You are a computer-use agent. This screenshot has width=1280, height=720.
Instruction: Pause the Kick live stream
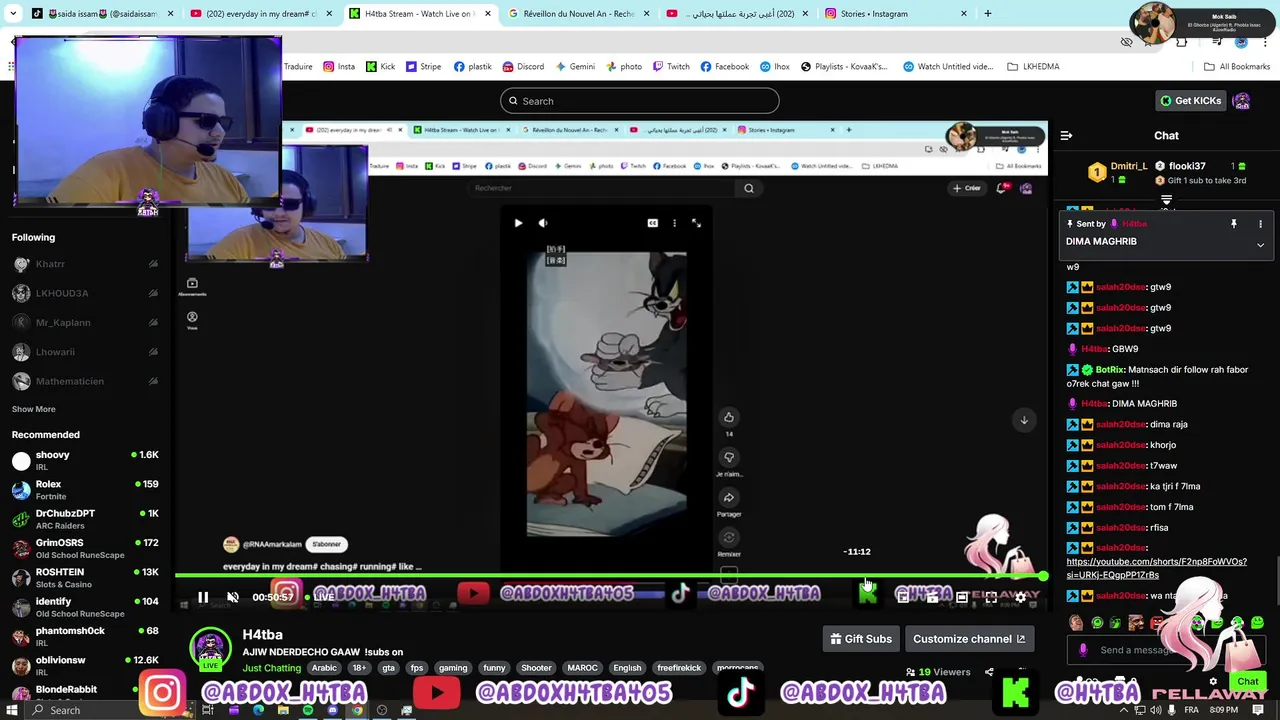(203, 597)
